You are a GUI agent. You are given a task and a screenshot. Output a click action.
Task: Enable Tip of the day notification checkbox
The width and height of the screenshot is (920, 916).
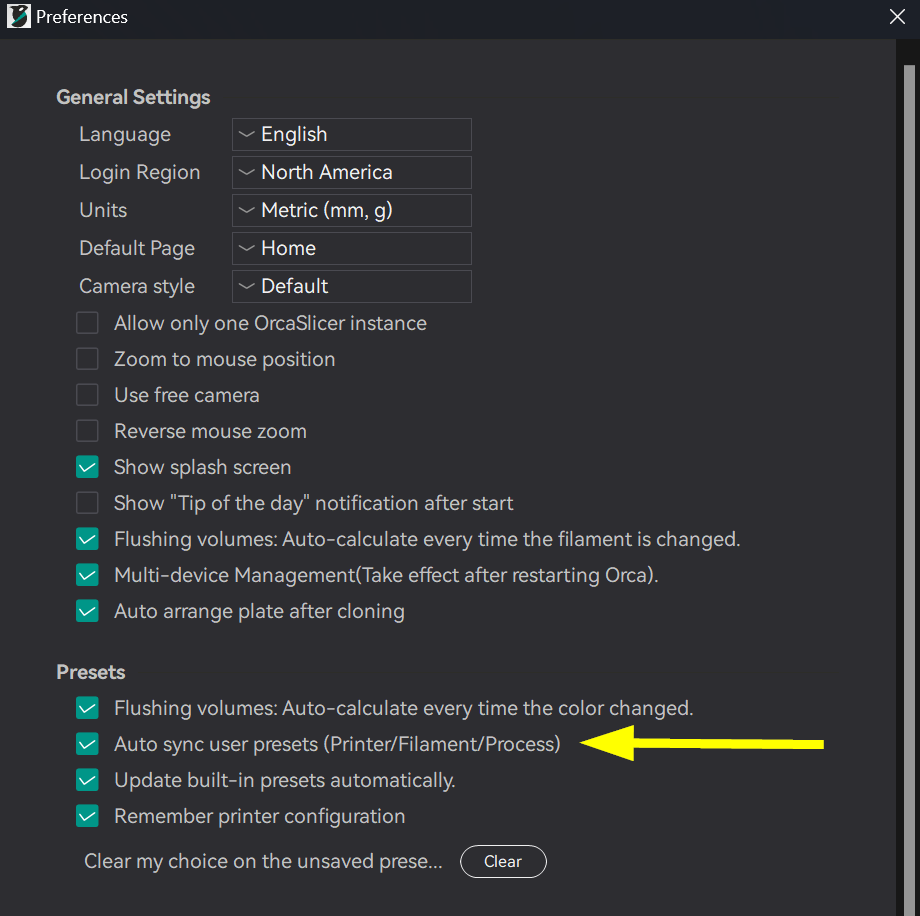[x=87, y=503]
